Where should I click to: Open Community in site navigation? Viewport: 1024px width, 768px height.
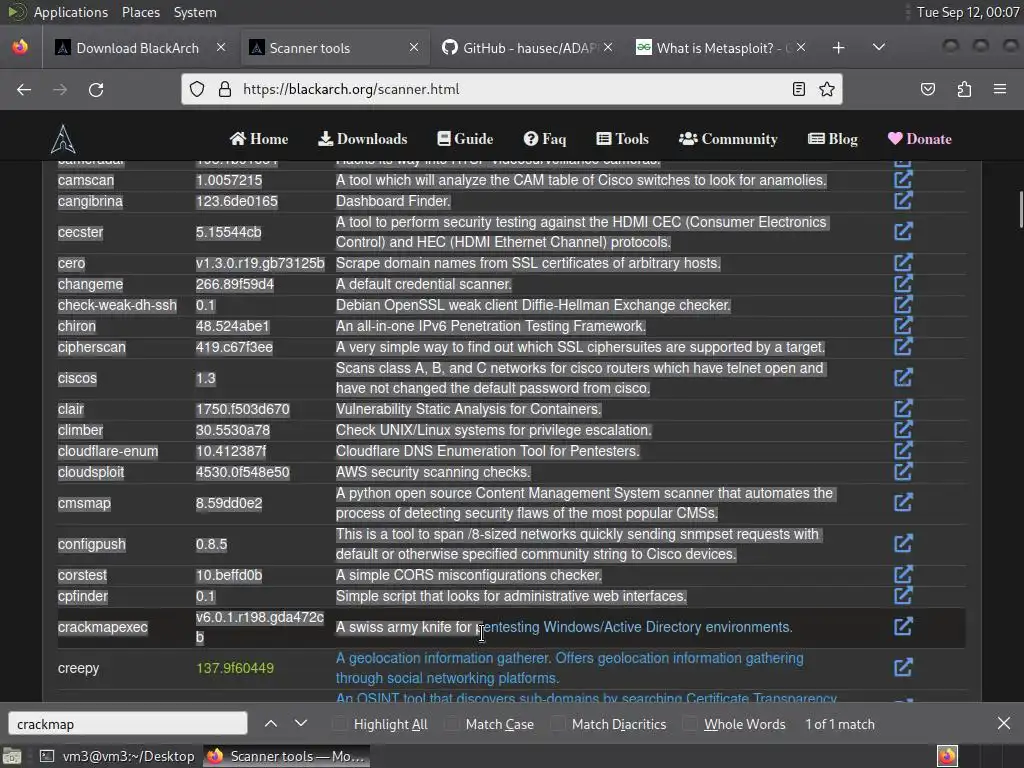[728, 139]
